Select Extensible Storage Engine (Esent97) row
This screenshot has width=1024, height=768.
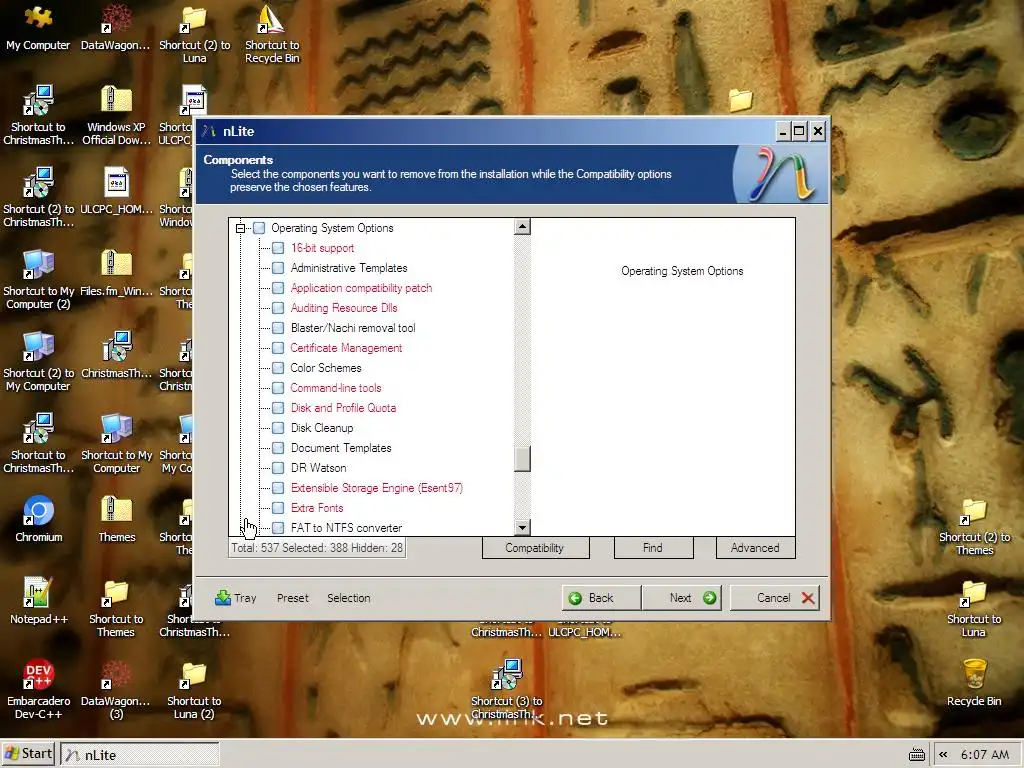point(376,488)
